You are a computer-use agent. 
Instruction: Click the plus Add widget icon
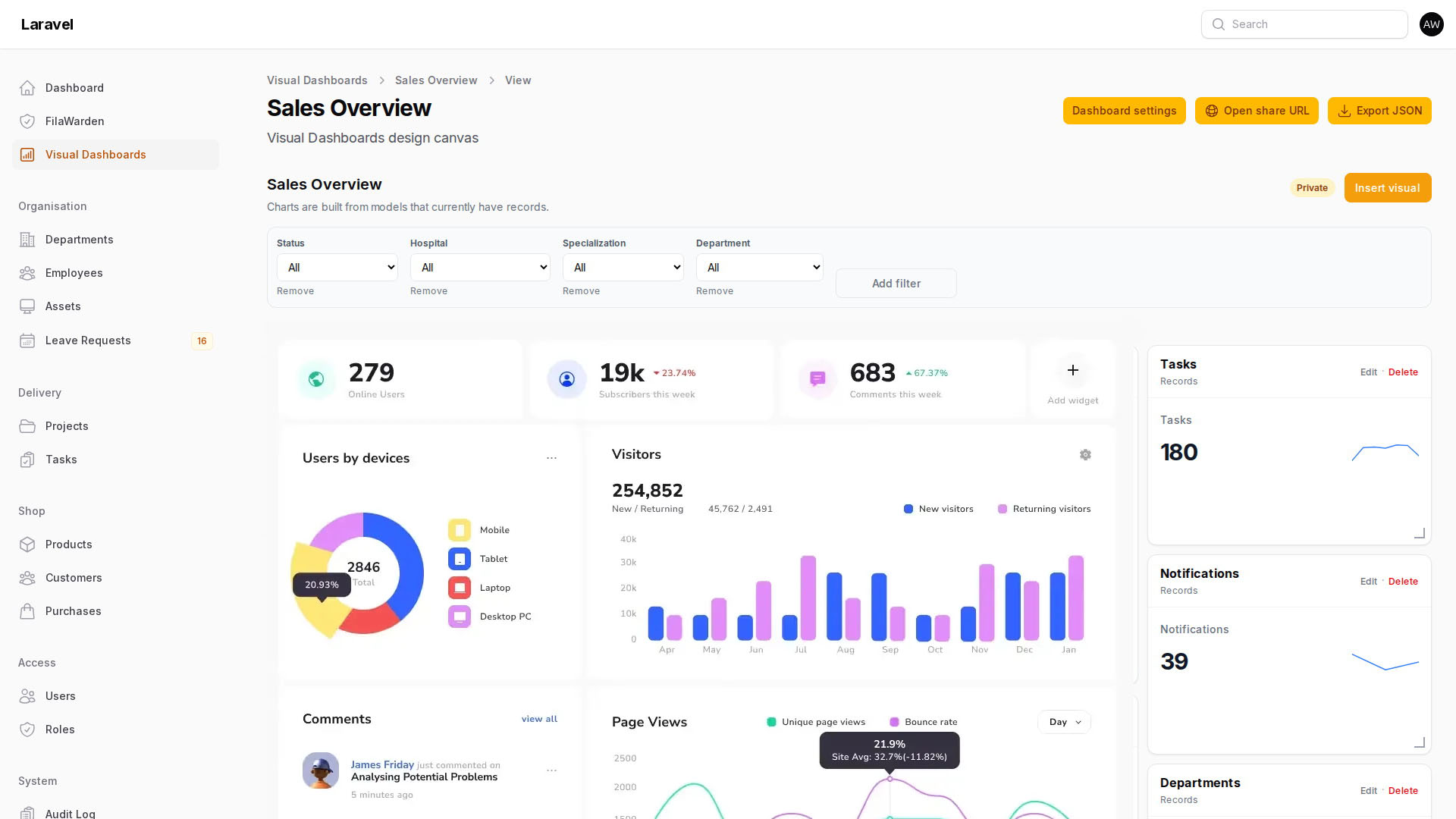pyautogui.click(x=1072, y=370)
